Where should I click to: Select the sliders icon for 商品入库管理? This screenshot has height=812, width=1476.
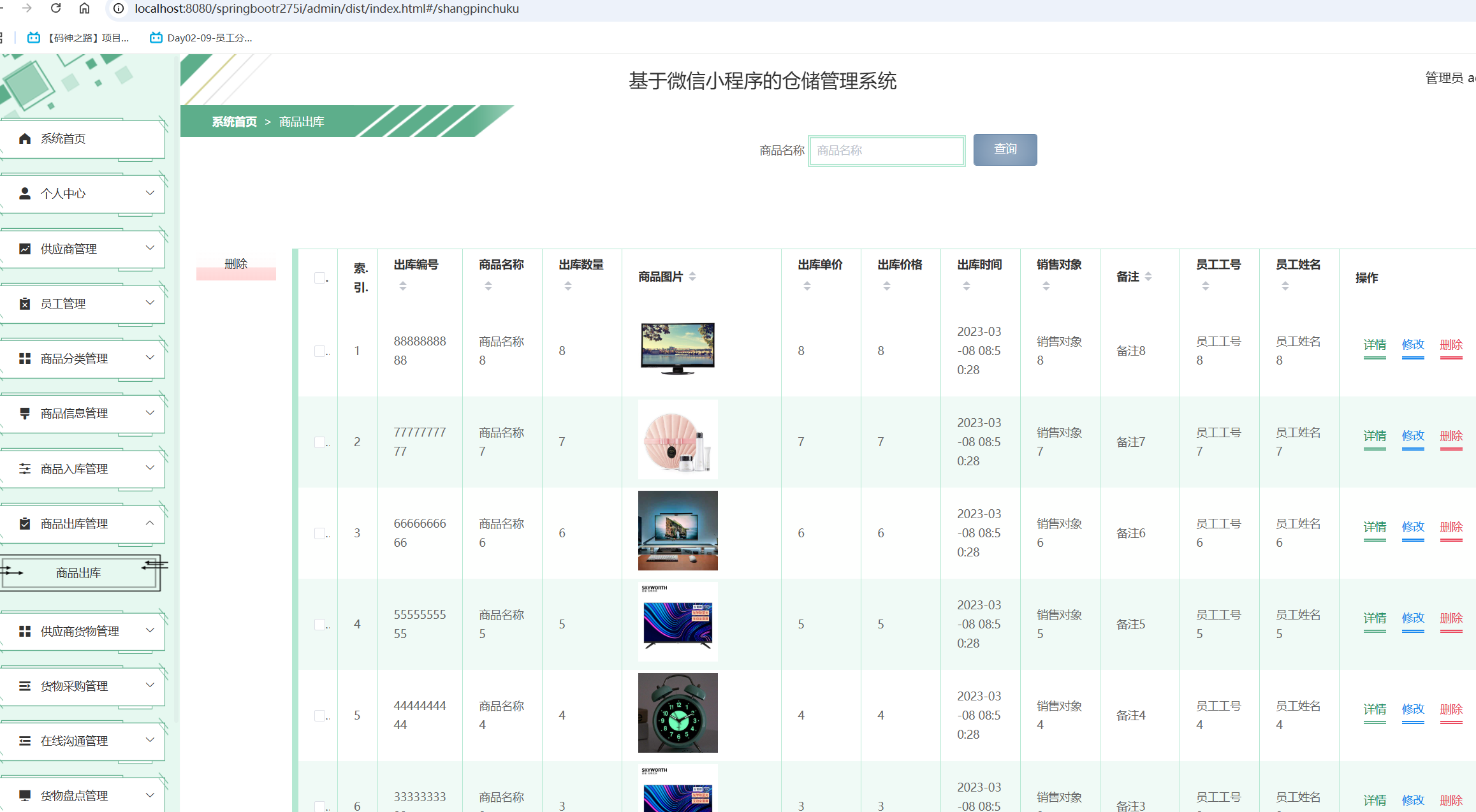(x=25, y=468)
